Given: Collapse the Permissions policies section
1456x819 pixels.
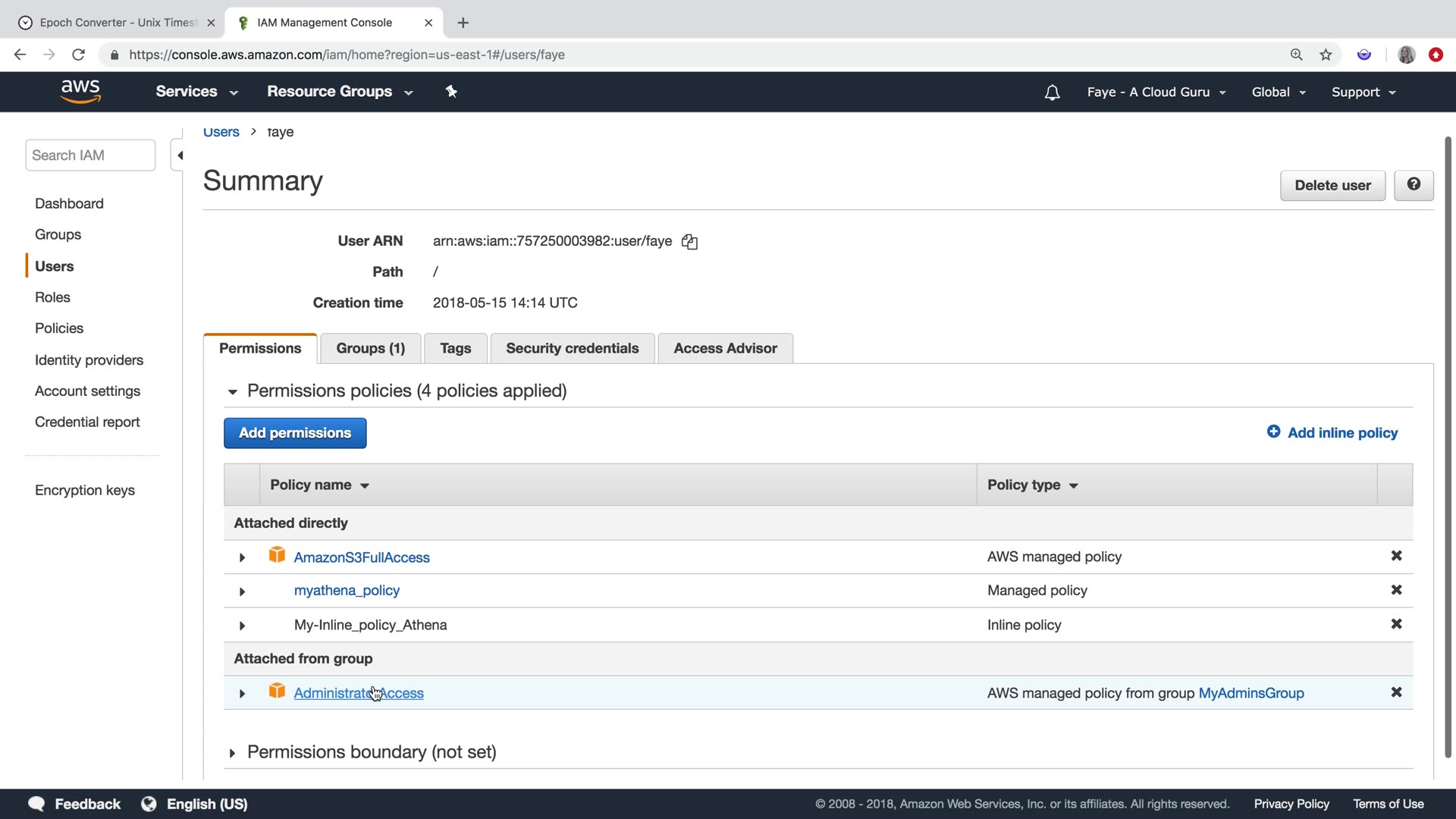Looking at the screenshot, I should pyautogui.click(x=232, y=391).
